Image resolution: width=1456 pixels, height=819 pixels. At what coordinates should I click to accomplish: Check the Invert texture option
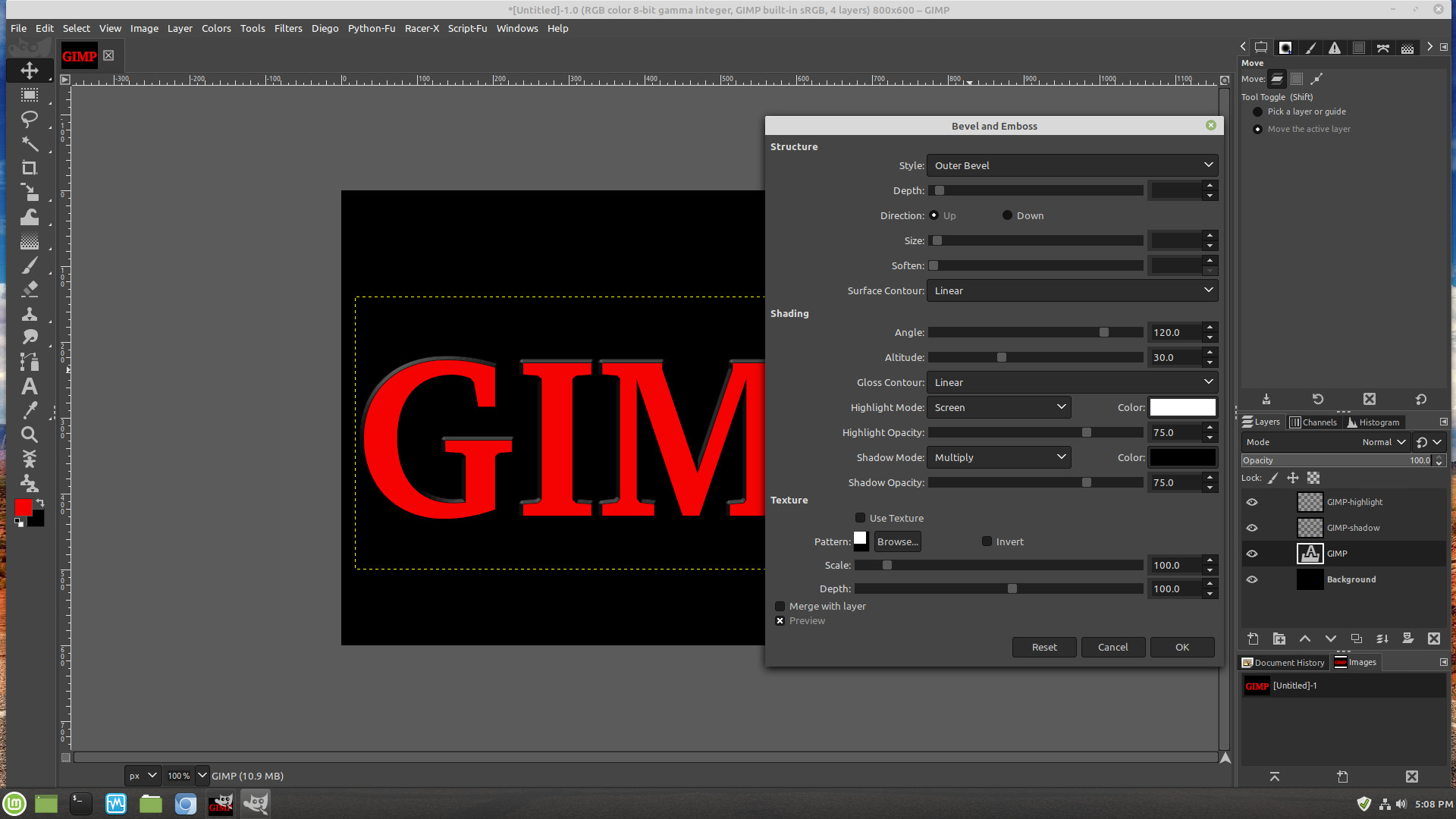[987, 541]
